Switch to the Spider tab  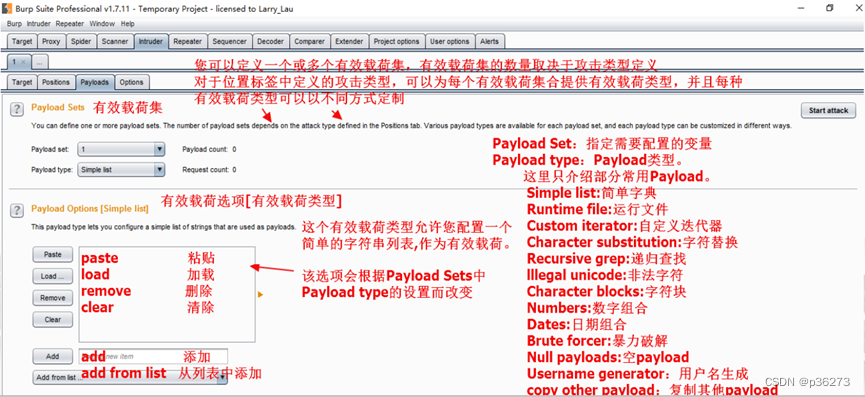(x=81, y=41)
